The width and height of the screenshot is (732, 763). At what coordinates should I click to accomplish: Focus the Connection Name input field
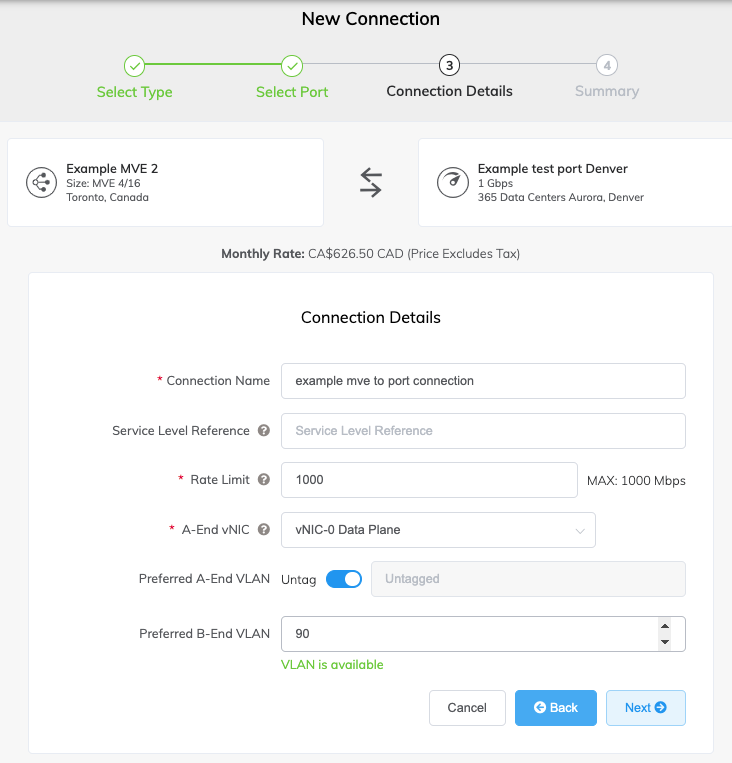tap(483, 381)
